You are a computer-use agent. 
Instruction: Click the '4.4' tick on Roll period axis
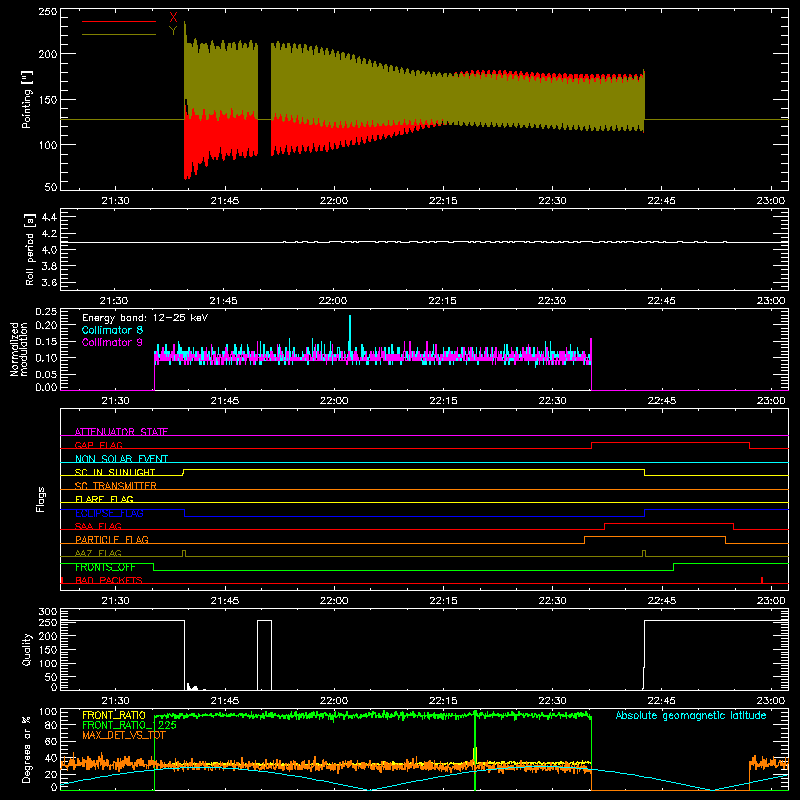[x=49, y=217]
